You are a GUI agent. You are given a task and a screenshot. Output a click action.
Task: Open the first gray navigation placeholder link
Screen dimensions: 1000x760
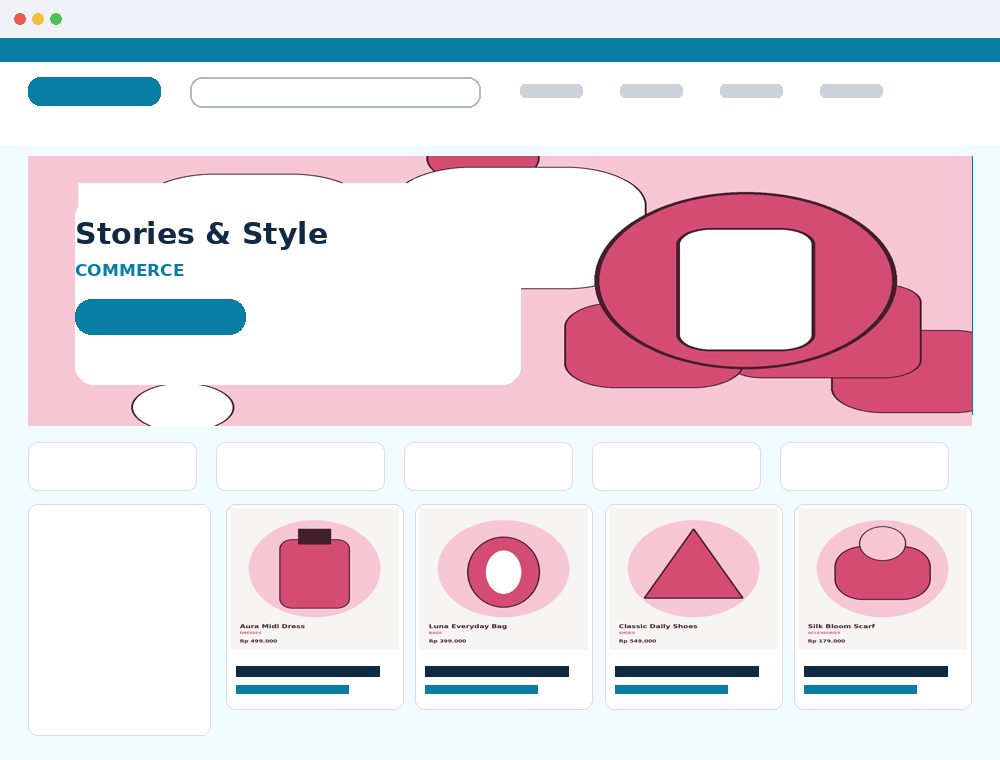click(x=551, y=91)
